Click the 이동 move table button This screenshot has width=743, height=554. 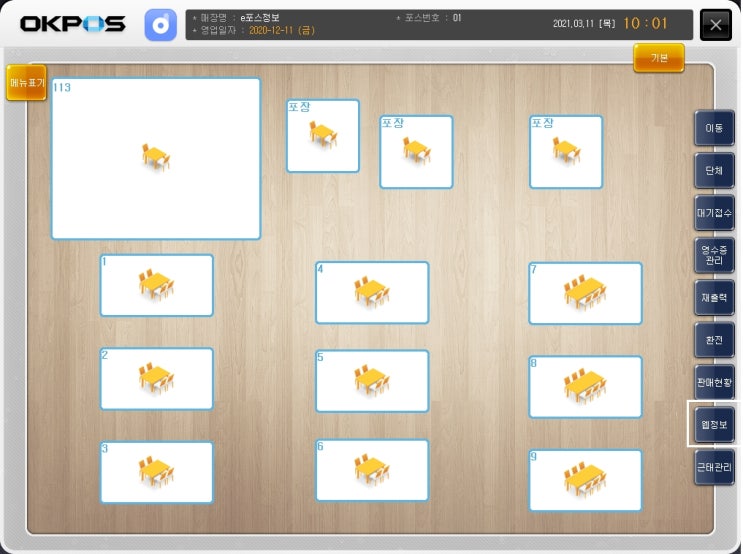coord(715,128)
